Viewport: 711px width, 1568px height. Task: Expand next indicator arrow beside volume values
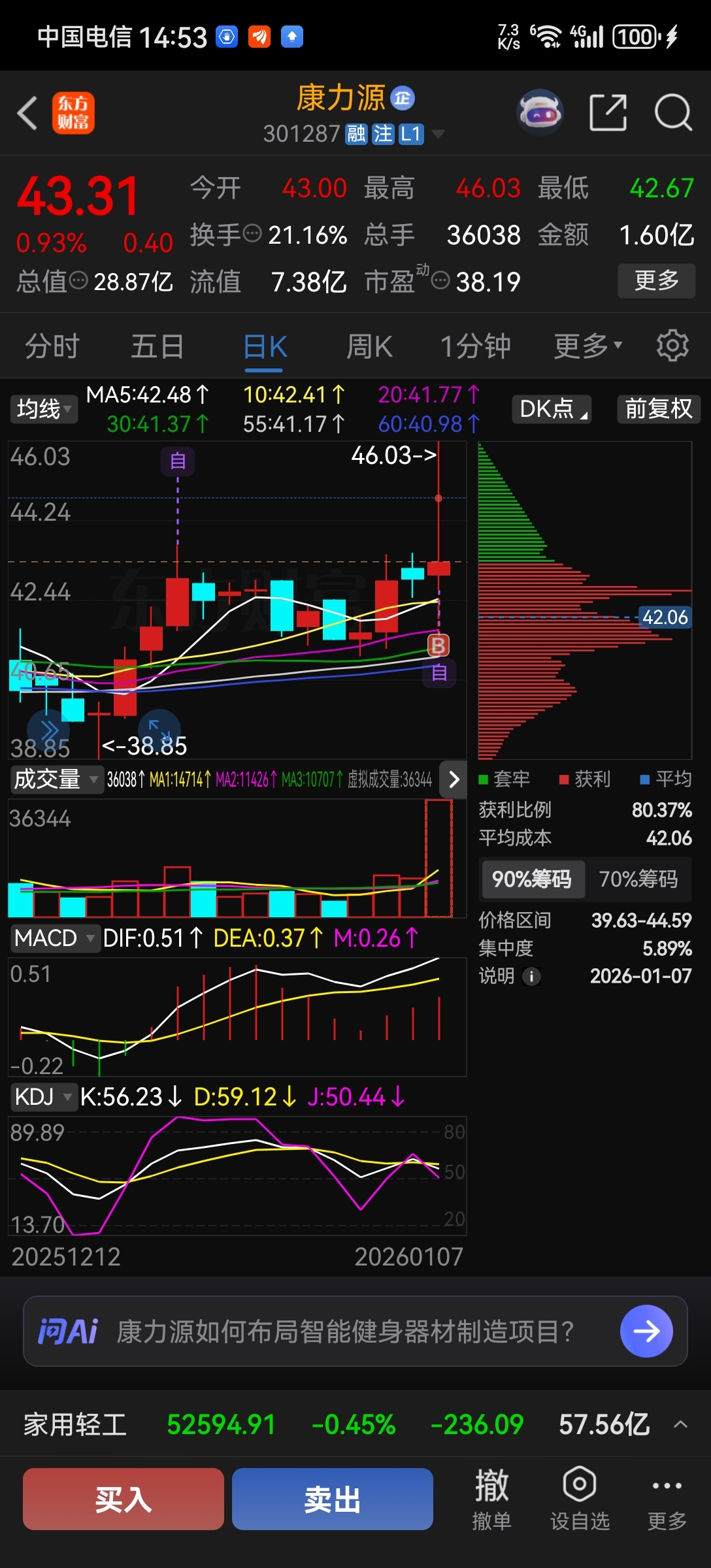point(454,779)
